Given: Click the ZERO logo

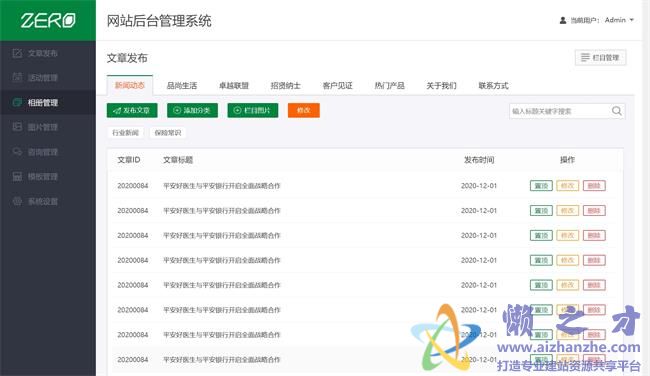Looking at the screenshot, I should (48, 20).
